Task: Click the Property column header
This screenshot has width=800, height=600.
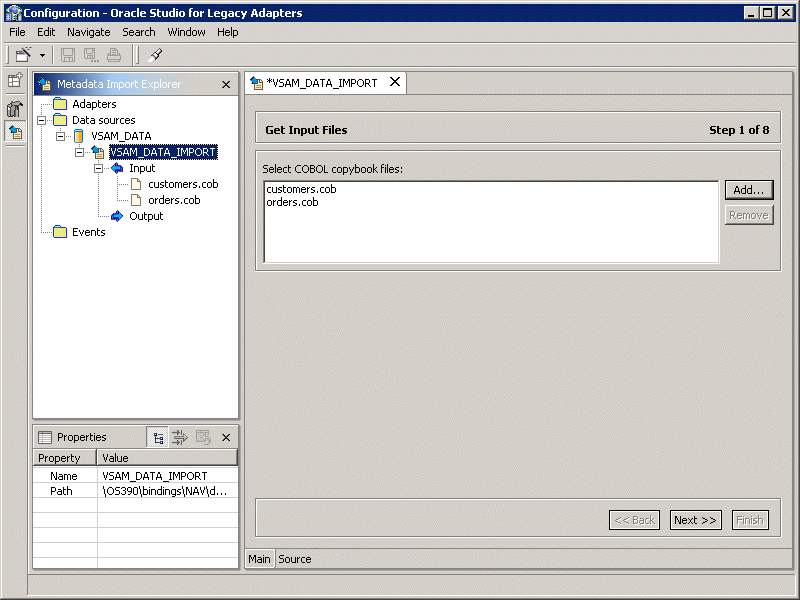Action: click(x=65, y=458)
